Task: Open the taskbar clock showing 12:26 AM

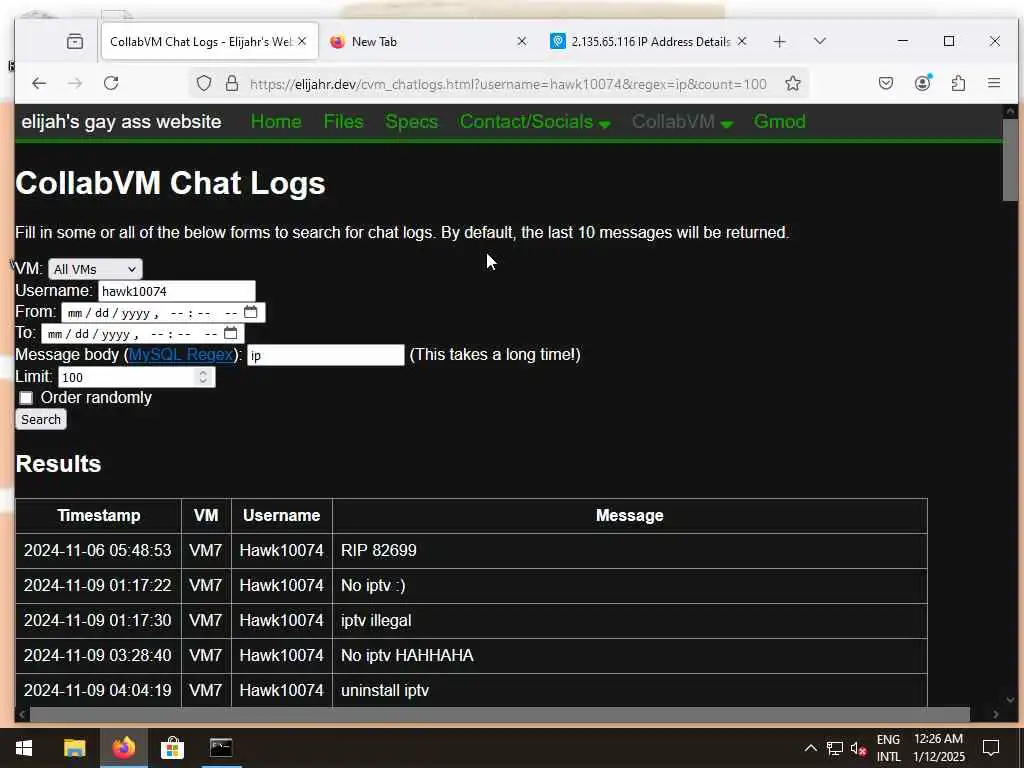Action: [x=938, y=748]
